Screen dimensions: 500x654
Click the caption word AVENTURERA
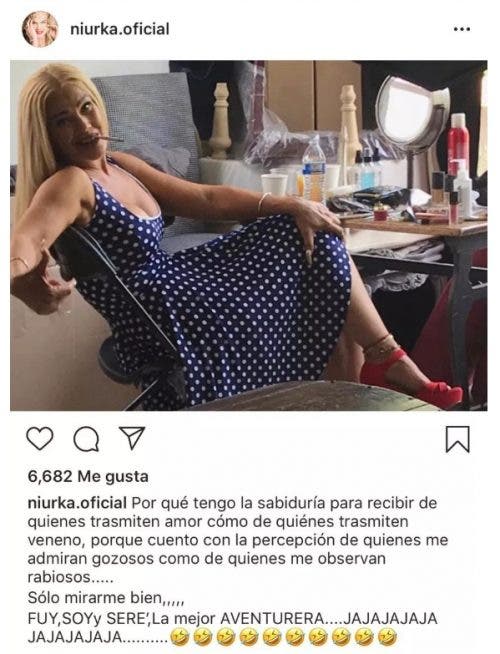[271, 618]
